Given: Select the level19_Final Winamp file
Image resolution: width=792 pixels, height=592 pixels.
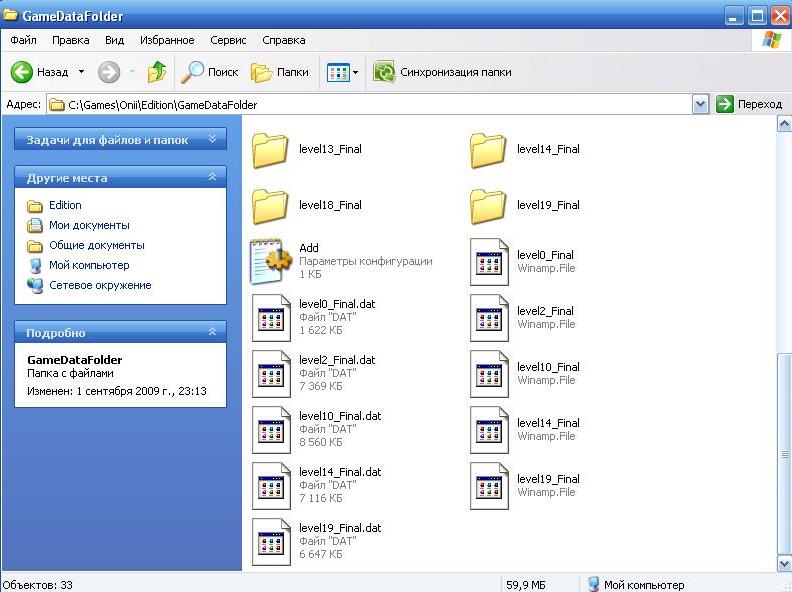Looking at the screenshot, I should pos(489,485).
